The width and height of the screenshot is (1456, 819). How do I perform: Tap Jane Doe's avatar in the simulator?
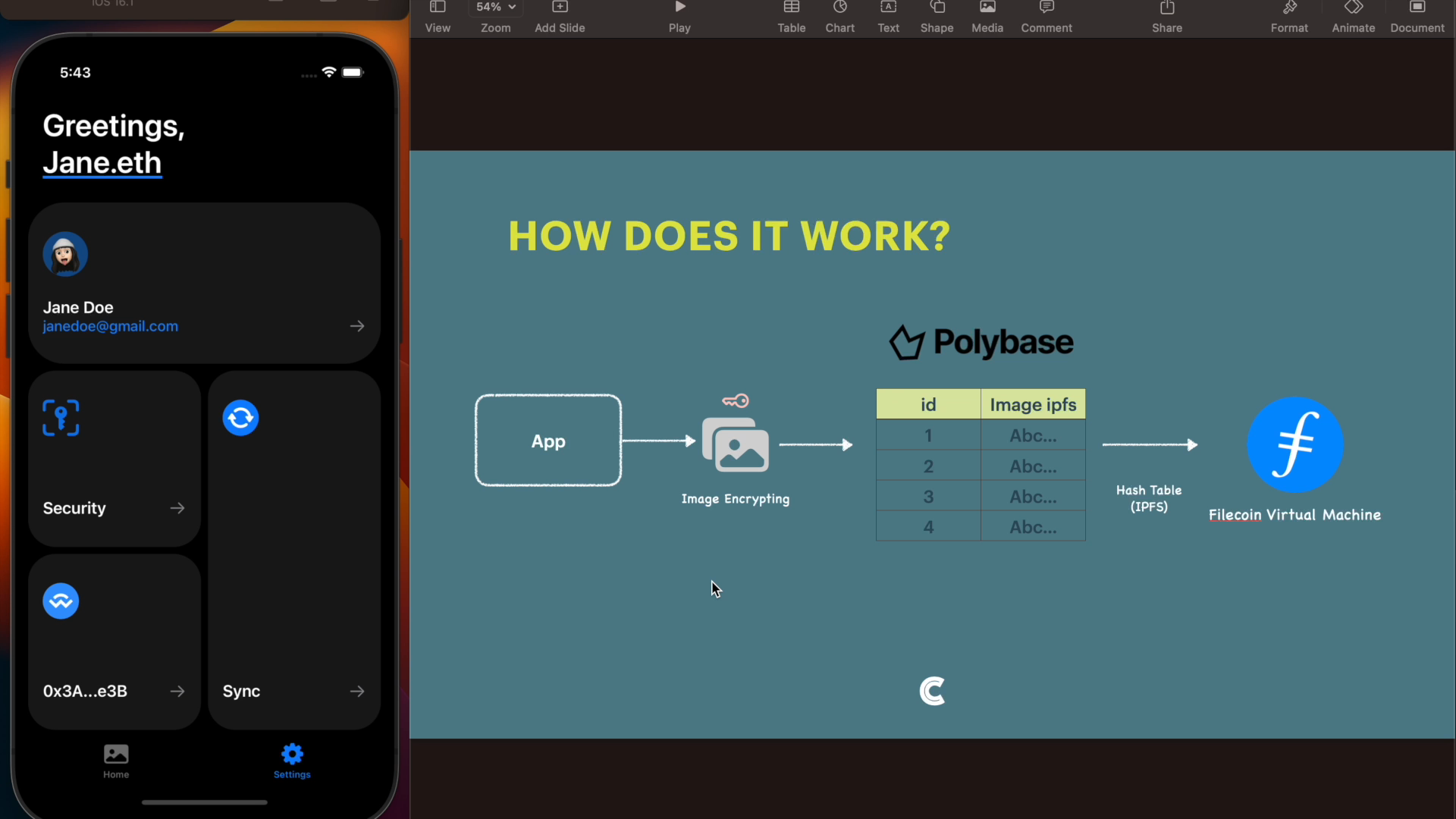[65, 254]
